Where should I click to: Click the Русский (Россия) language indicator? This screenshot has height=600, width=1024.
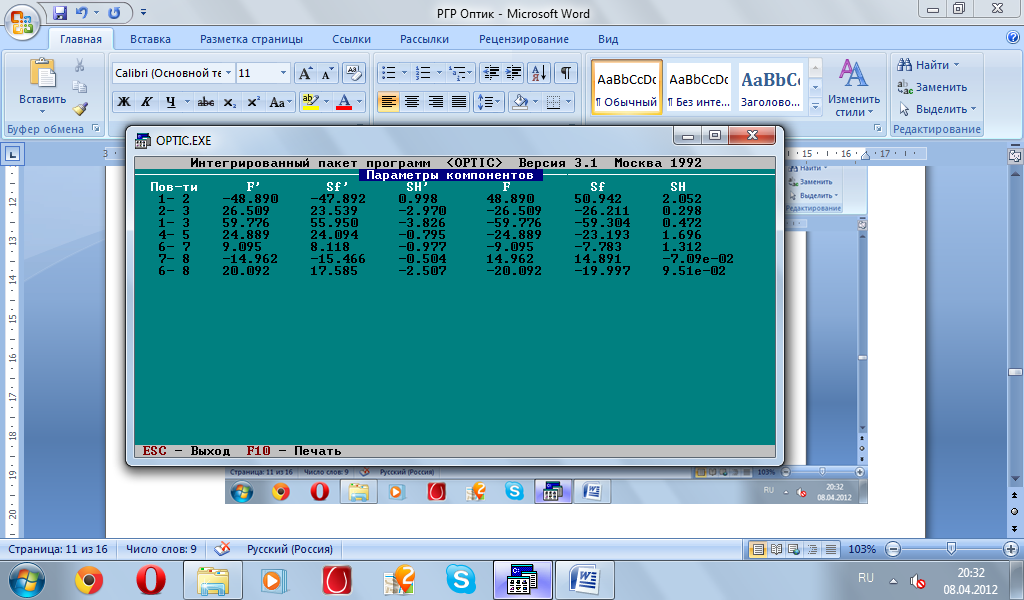289,549
